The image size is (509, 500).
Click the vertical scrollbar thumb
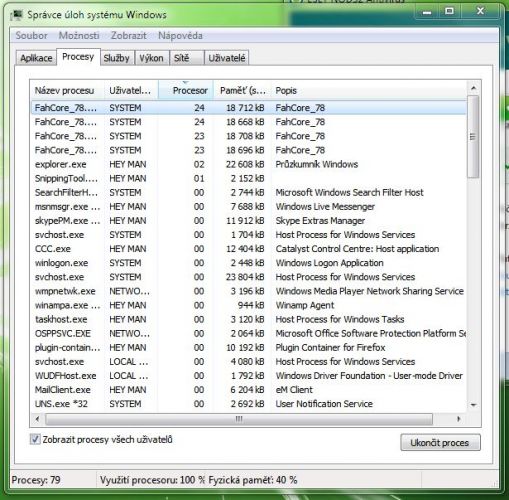473,137
